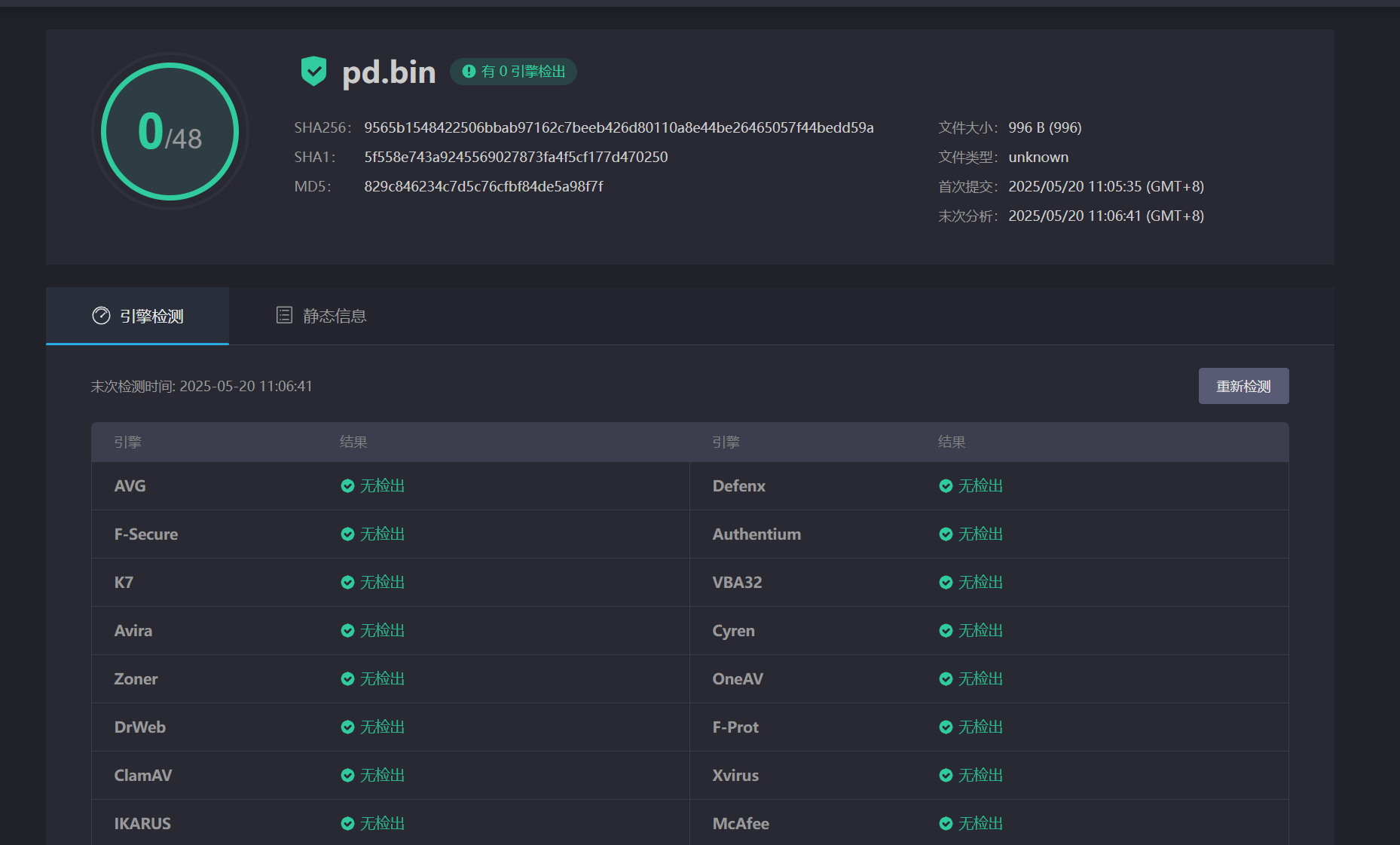Click the DrWeb engine name
Viewport: 1400px width, 845px height.
(x=139, y=727)
